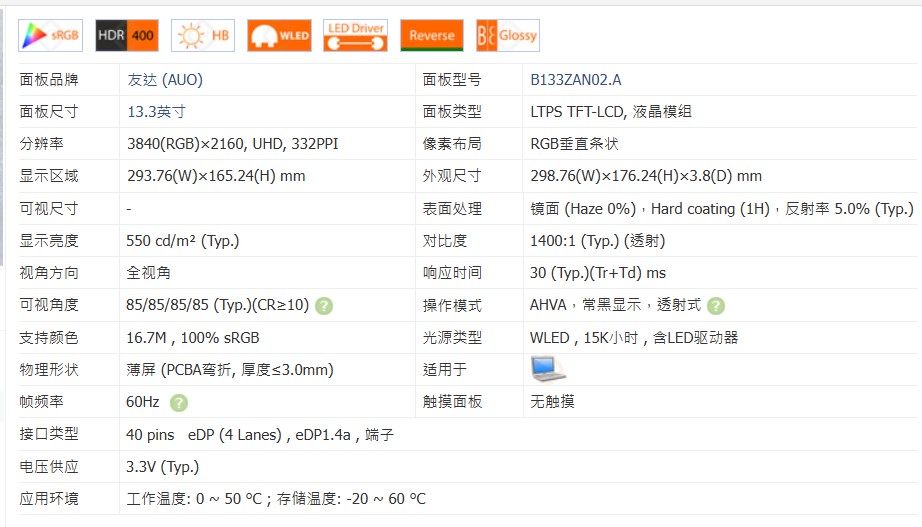The width and height of the screenshot is (922, 527).
Task: Select the HB high brightness badge
Action: 202,35
